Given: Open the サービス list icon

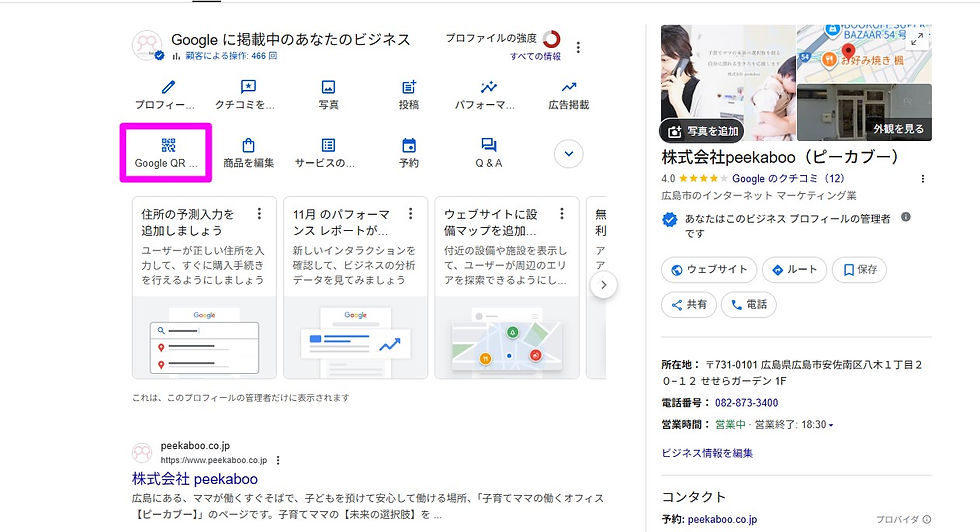Looking at the screenshot, I should point(328,145).
